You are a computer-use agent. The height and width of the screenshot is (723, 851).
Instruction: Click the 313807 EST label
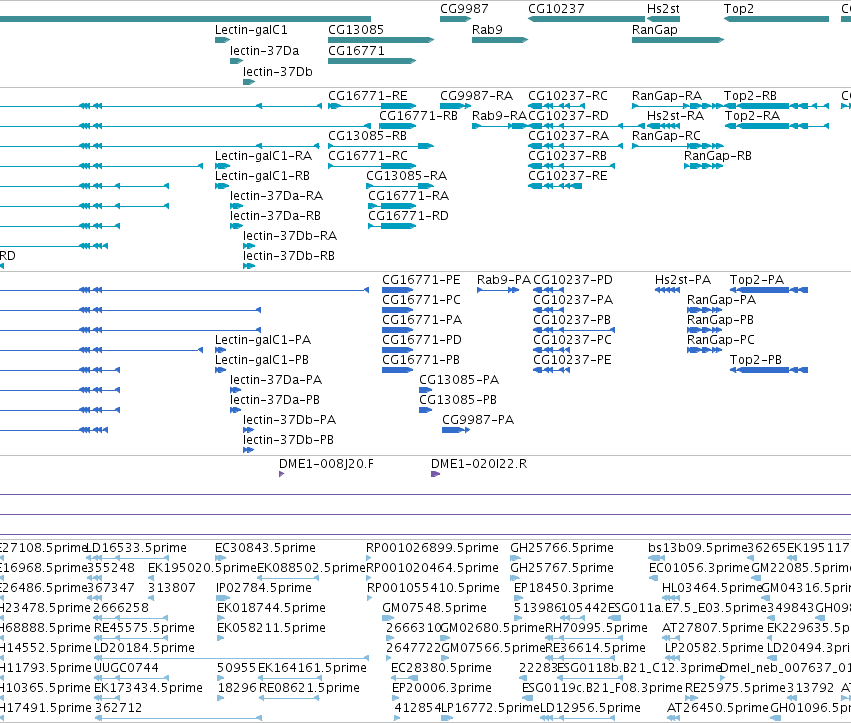(x=172, y=588)
